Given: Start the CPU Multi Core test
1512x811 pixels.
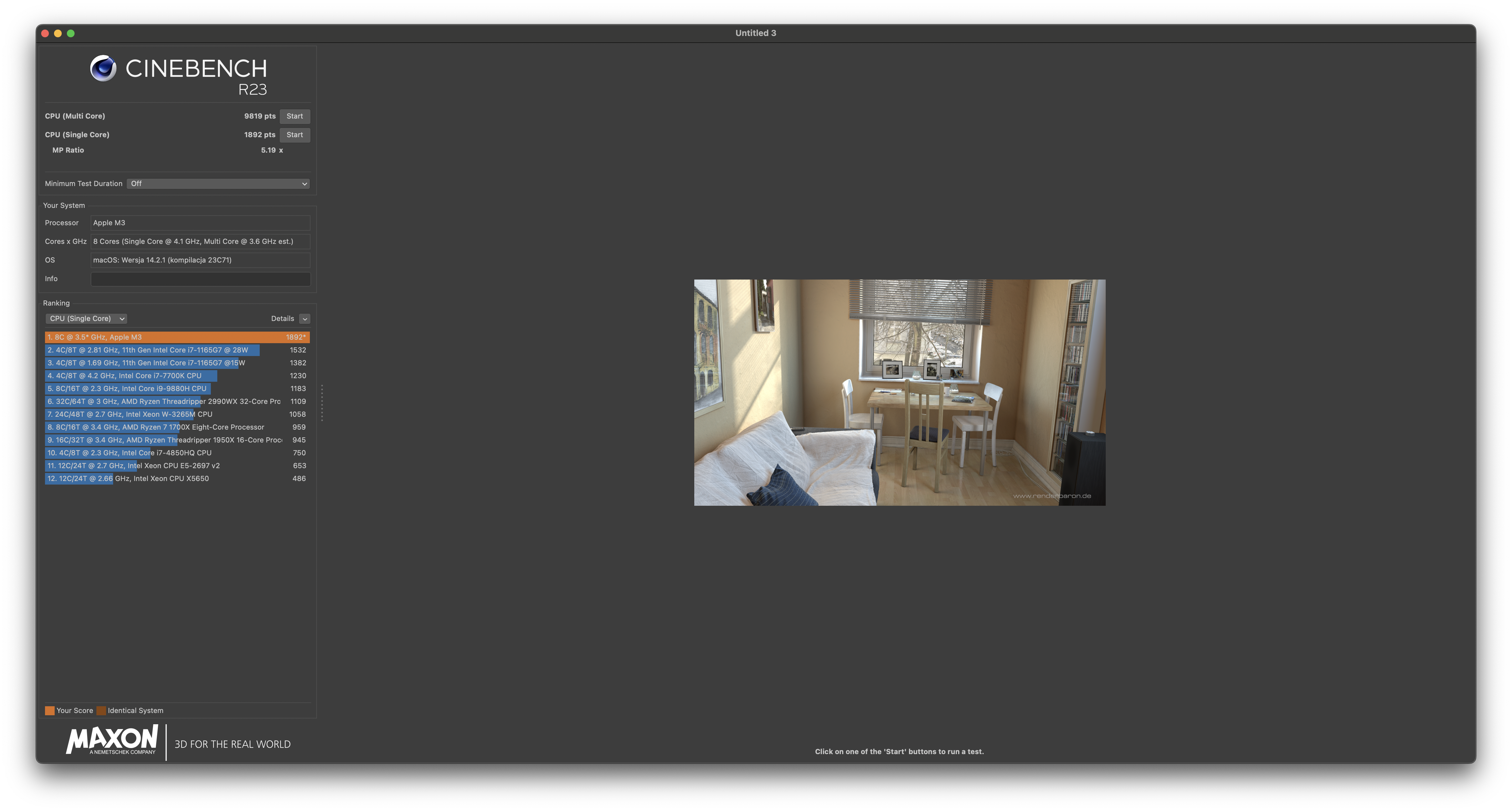Looking at the screenshot, I should [295, 116].
